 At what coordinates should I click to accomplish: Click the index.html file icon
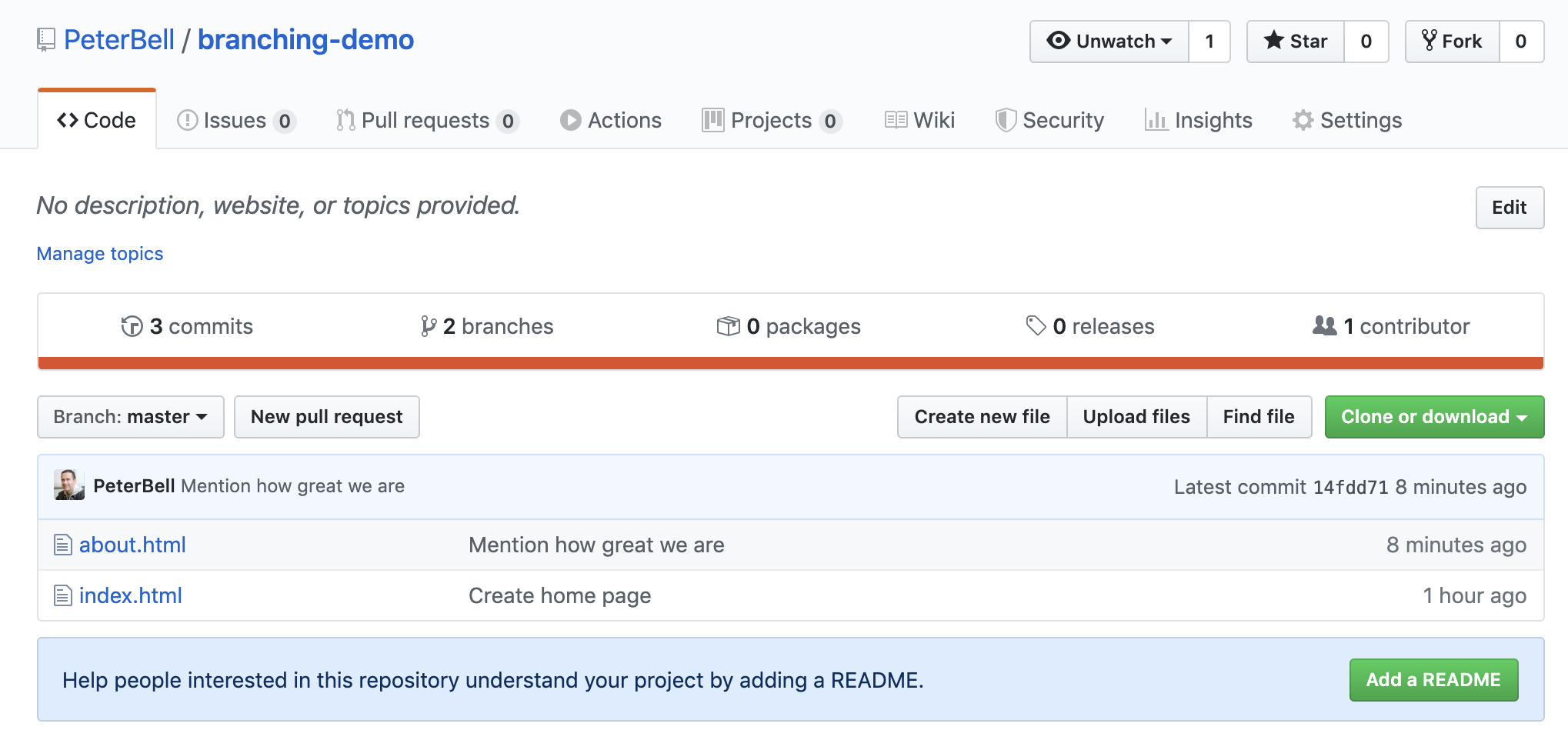coord(63,595)
